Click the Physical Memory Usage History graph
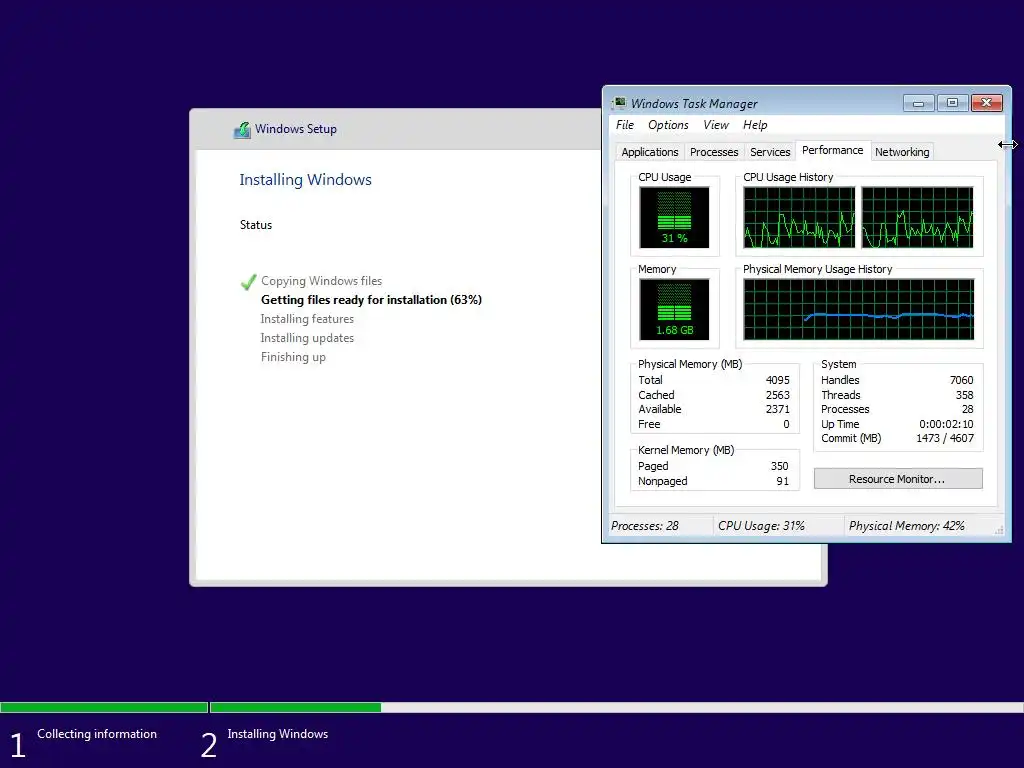Viewport: 1024px width, 768px height. pos(859,310)
